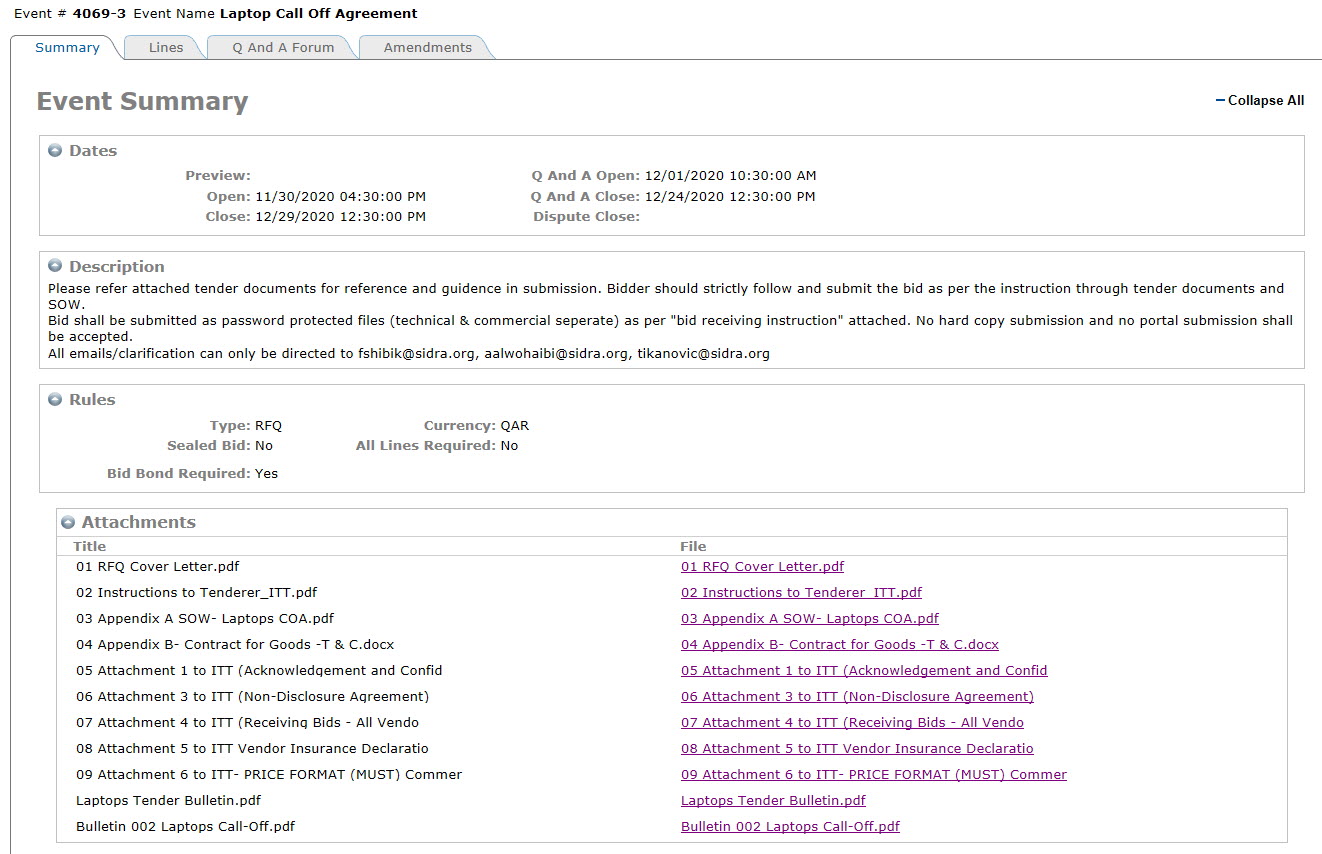Image resolution: width=1322 pixels, height=854 pixels.
Task: Click title text 03 Appendix A SOW- Laptops COA.pdf
Action: click(205, 618)
